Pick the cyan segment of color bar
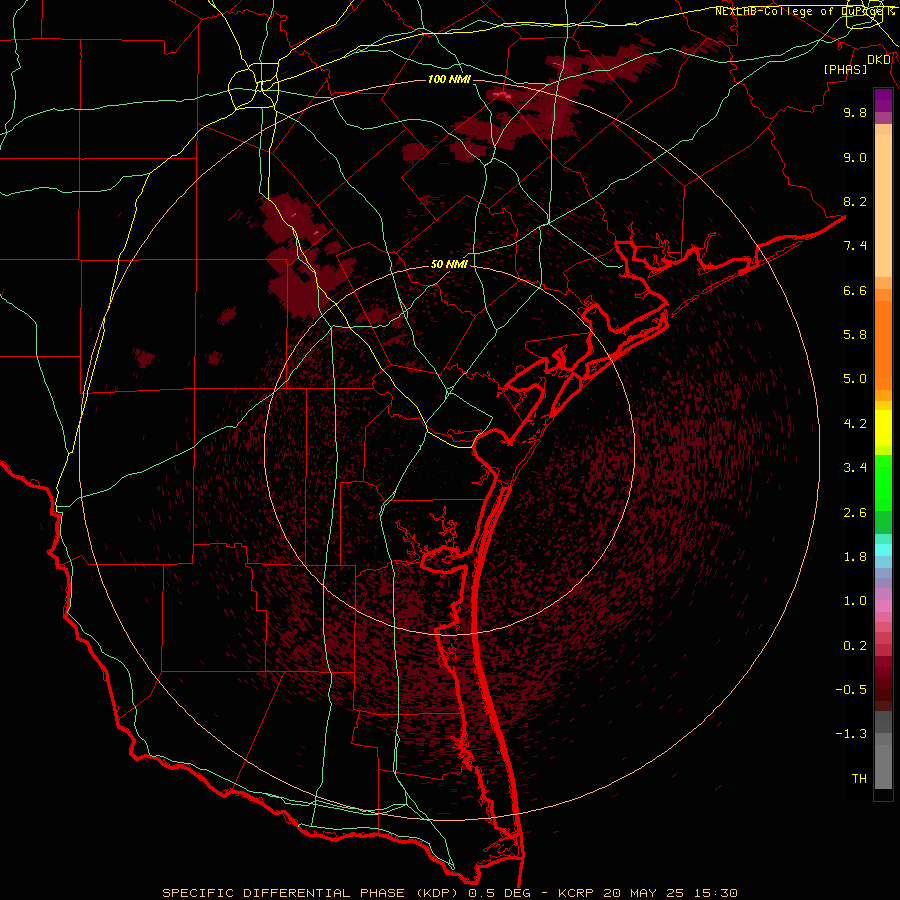This screenshot has height=900, width=900. [883, 550]
